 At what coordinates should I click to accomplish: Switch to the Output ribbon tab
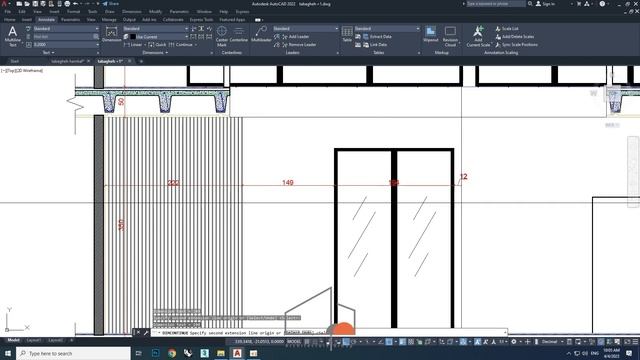(129, 20)
